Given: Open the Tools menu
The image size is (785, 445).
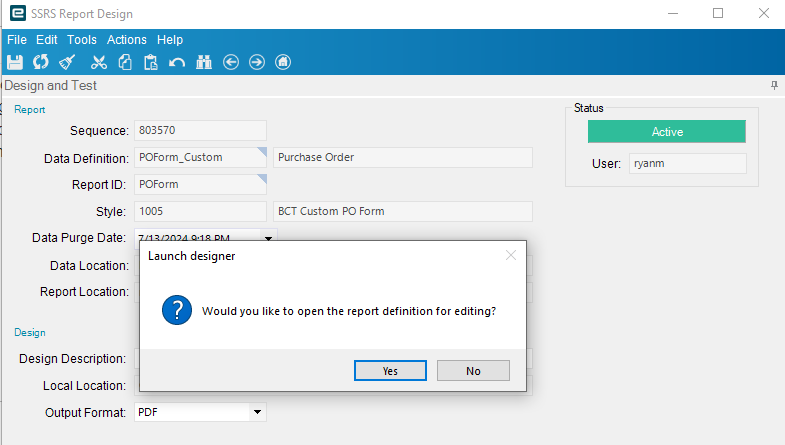Looking at the screenshot, I should point(82,40).
